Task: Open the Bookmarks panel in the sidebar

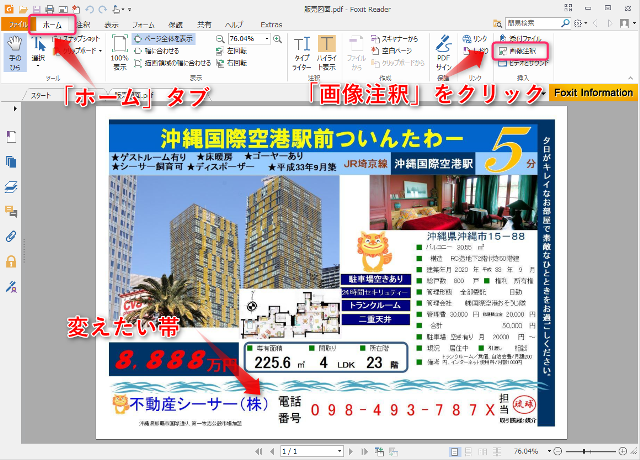Action: click(11, 136)
